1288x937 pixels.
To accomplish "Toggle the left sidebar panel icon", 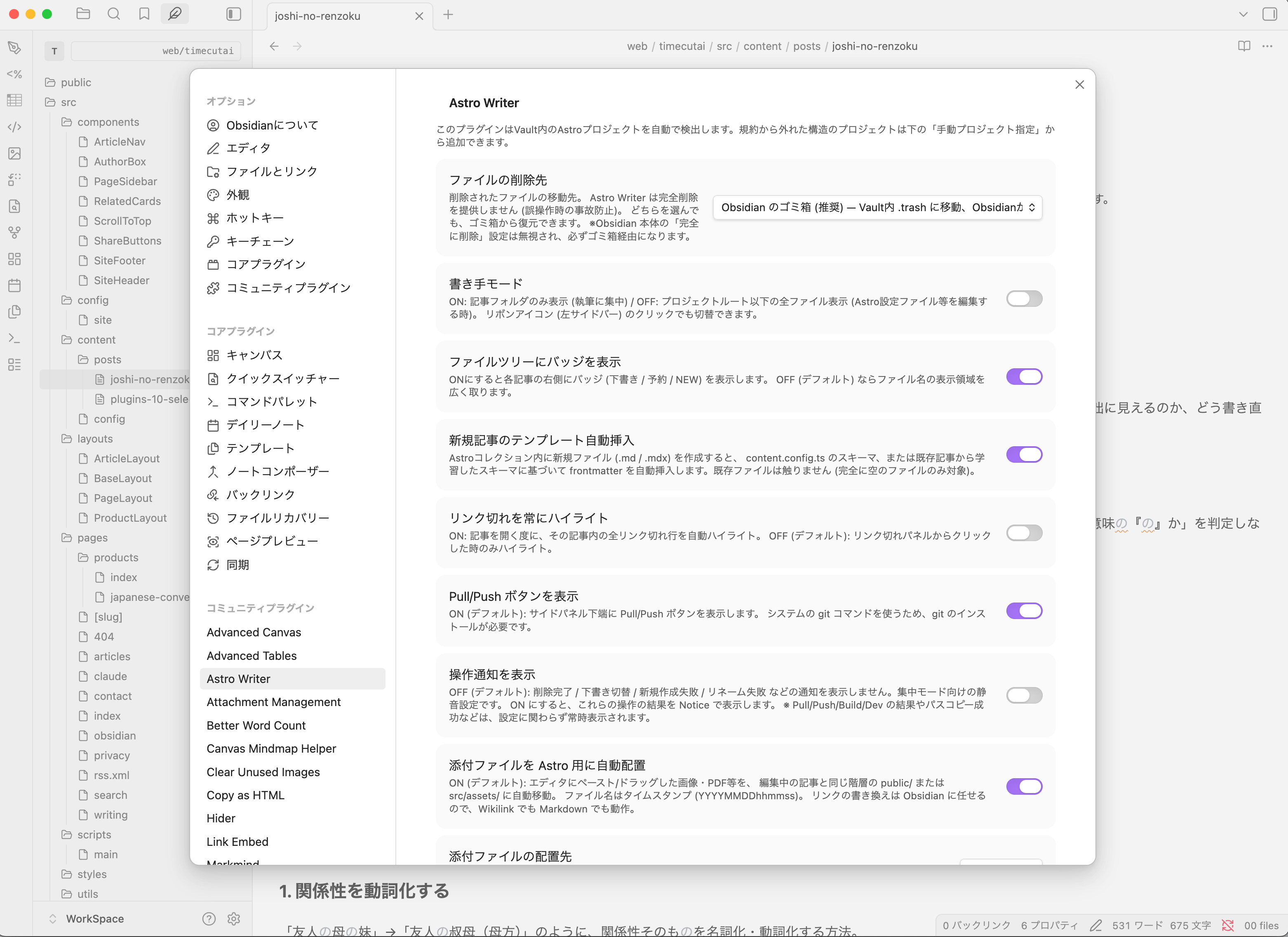I will coord(233,14).
